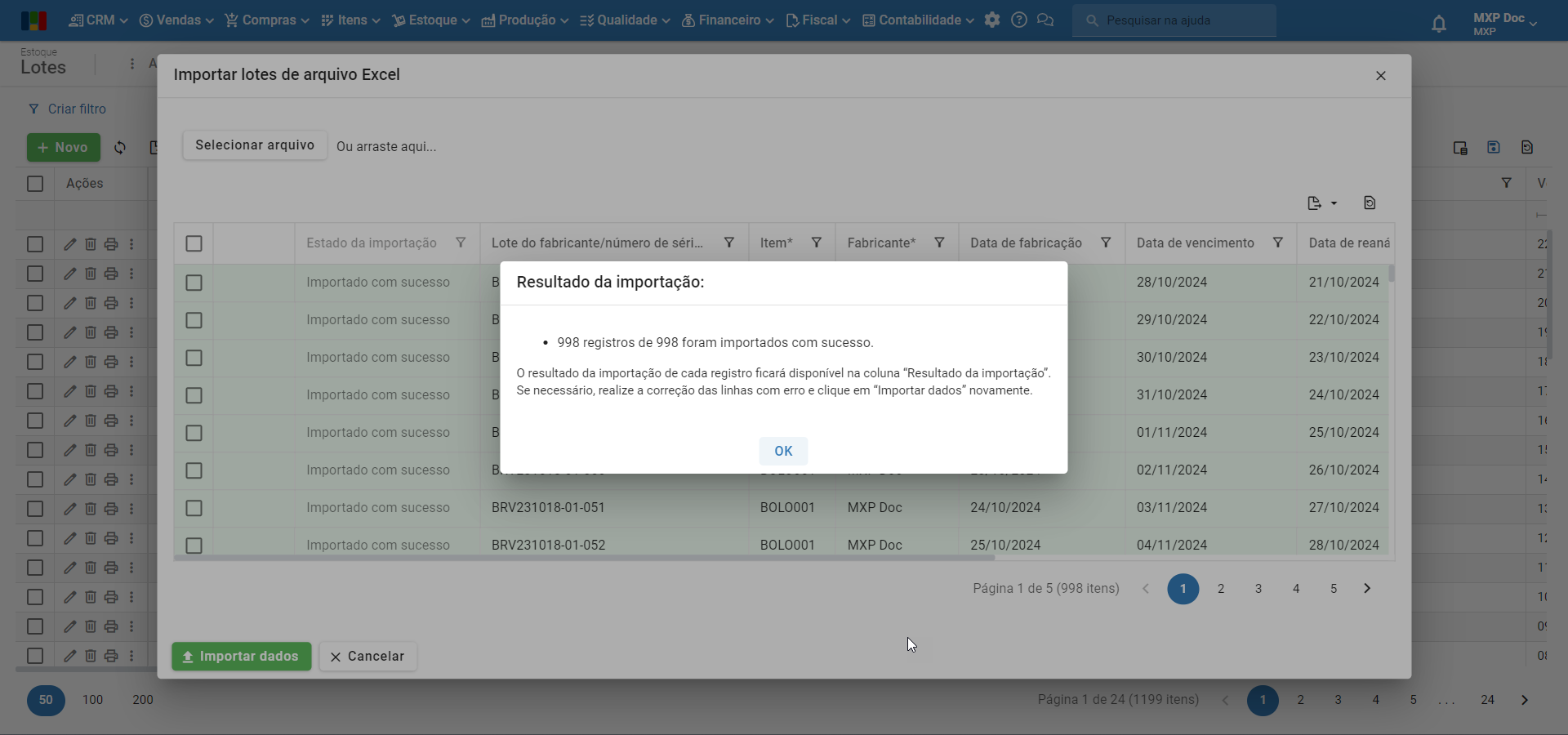Jump to page 24 of the Lotes list

[x=1488, y=700]
